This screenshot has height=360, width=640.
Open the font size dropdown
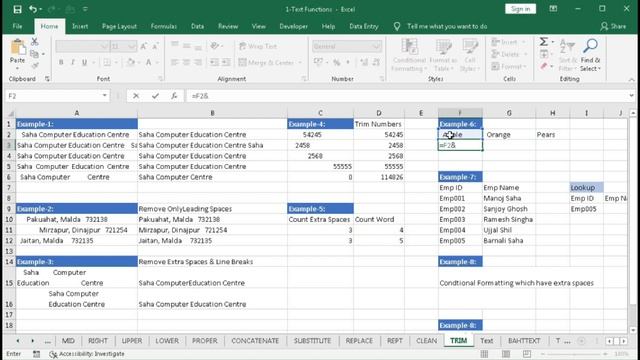pyautogui.click(x=131, y=47)
